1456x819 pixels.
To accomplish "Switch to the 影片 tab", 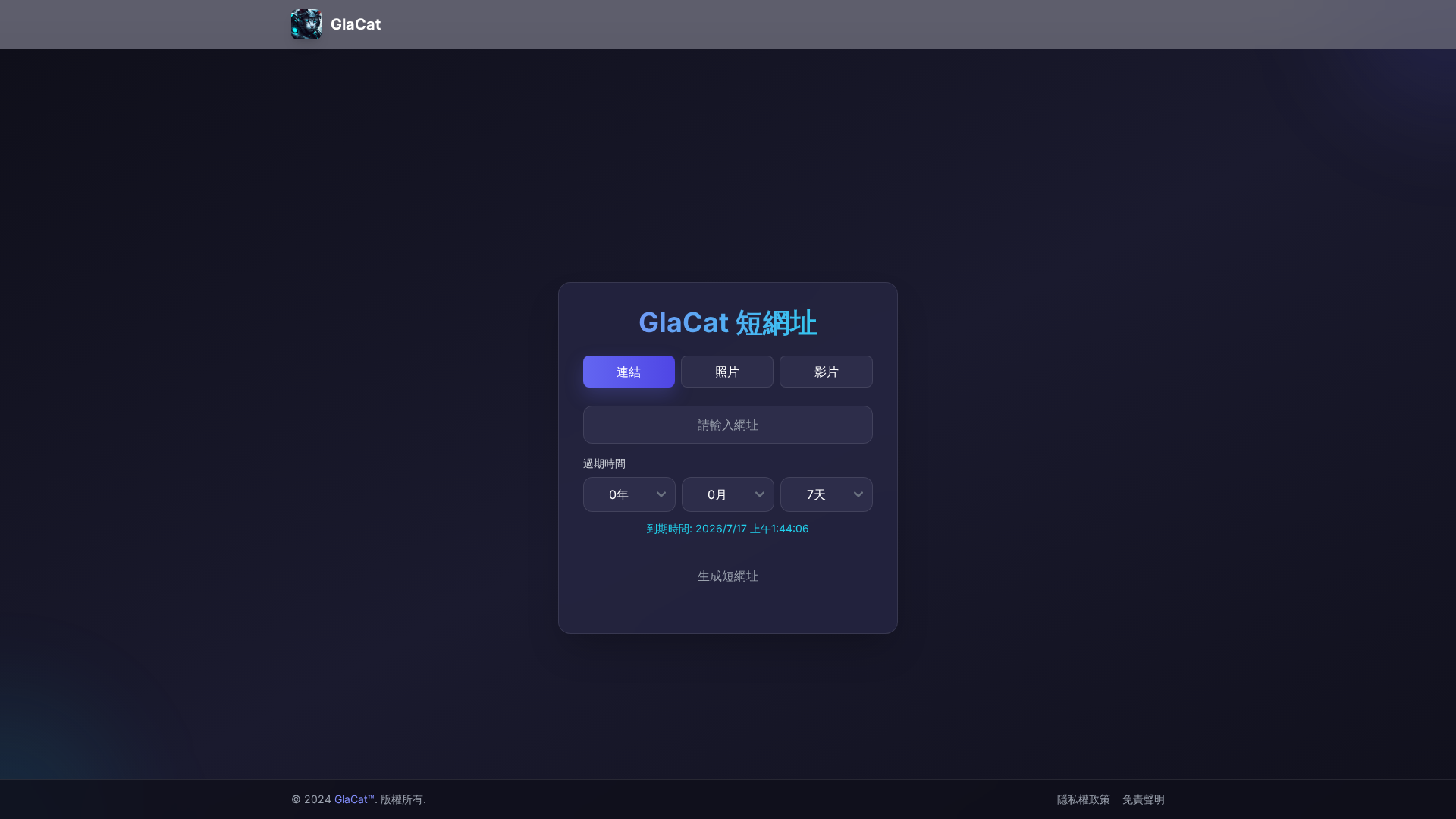I will 826,372.
